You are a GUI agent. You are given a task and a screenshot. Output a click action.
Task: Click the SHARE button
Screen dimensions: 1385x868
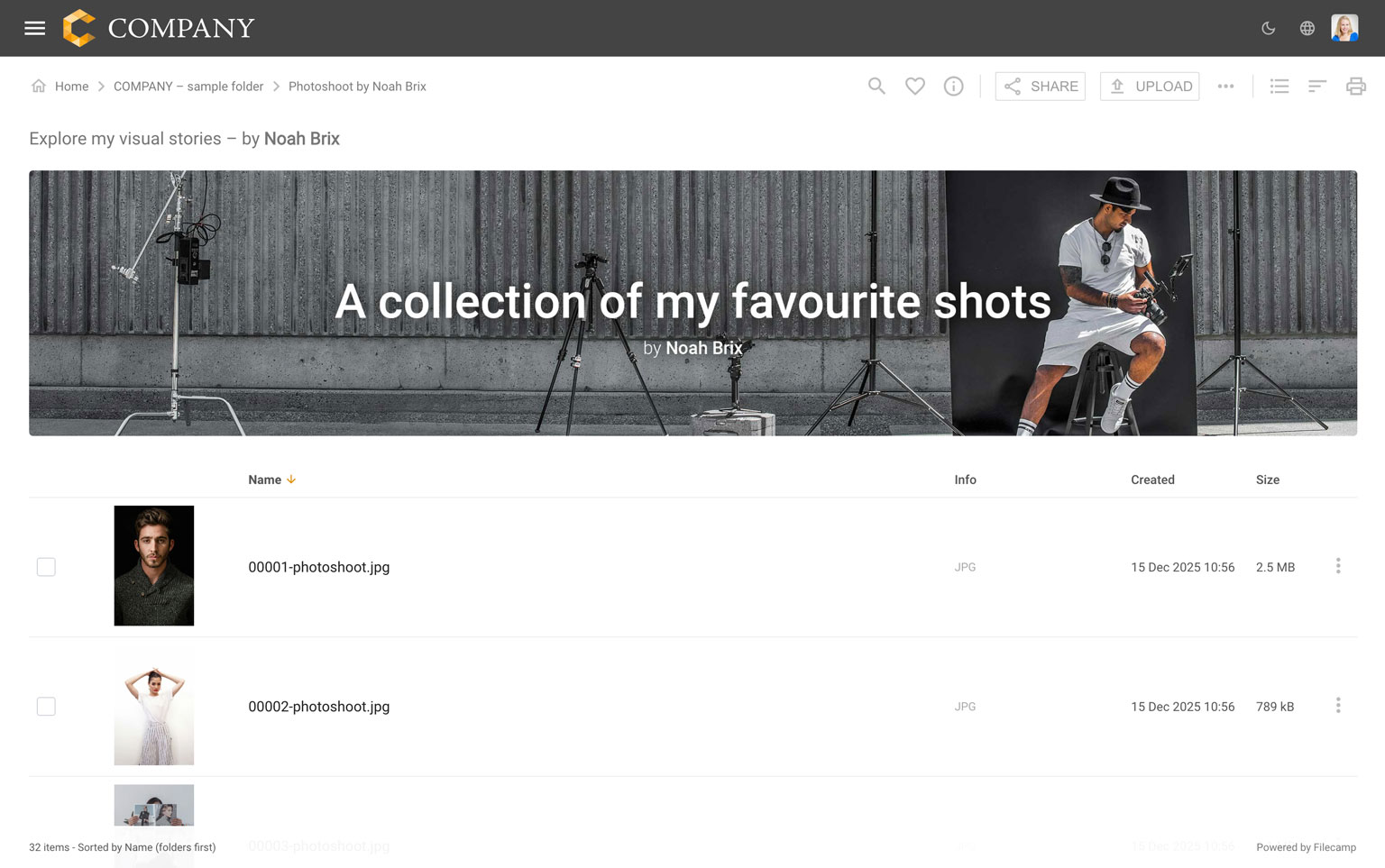[x=1041, y=87]
